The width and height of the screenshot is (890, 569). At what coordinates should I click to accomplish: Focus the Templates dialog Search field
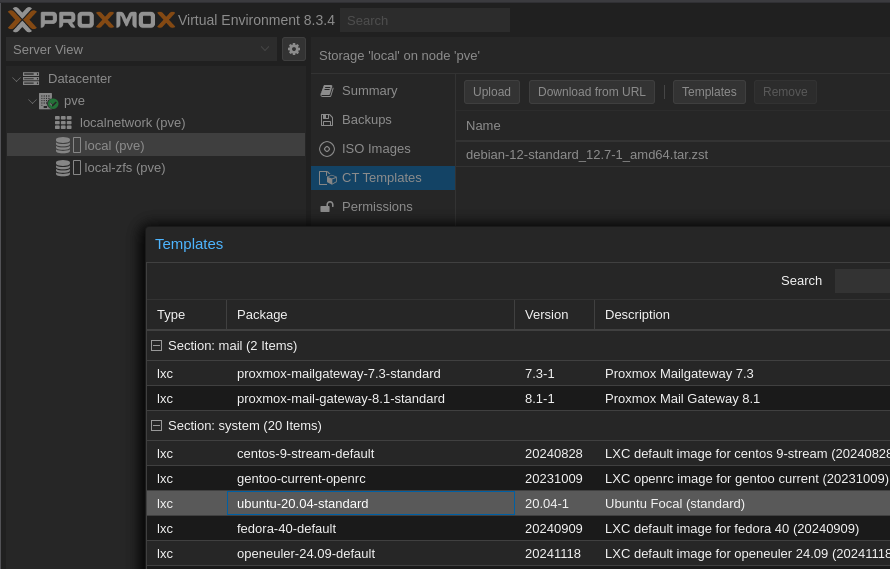862,281
